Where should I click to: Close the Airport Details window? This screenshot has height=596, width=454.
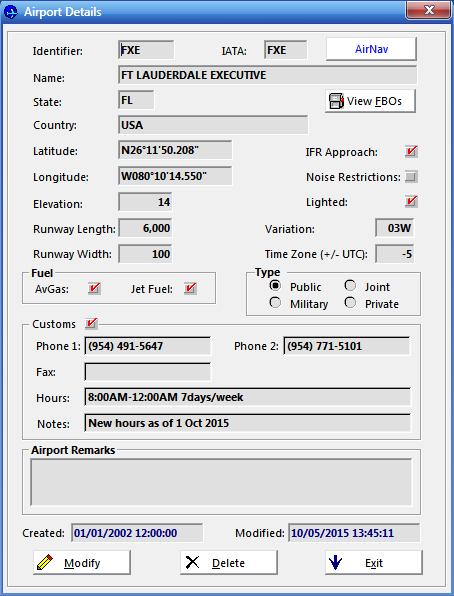(429, 10)
